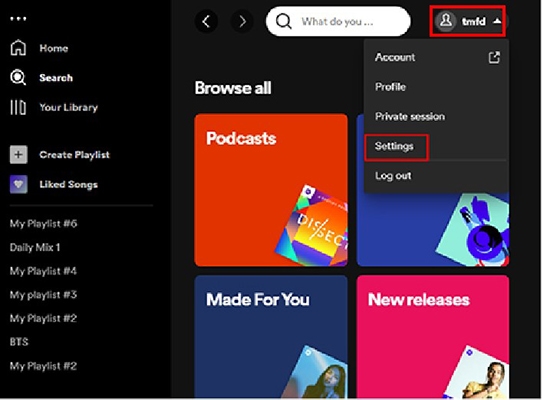This screenshot has width=542, height=400.
Task: Open the three-dots app menu
Action: coord(18,19)
